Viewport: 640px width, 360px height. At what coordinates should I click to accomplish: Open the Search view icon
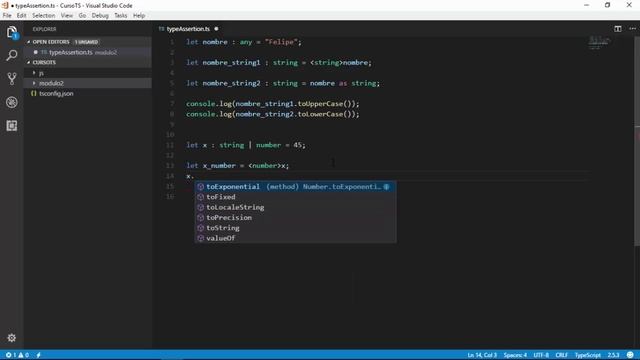pos(11,55)
